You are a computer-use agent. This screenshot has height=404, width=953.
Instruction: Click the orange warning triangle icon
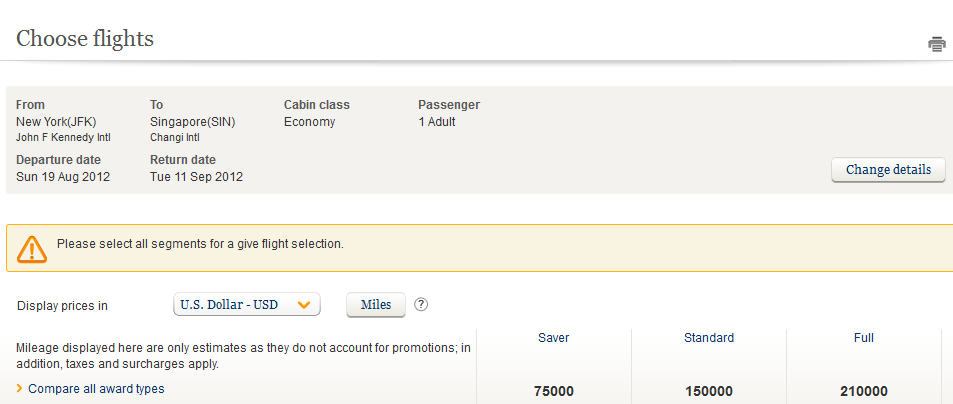tap(32, 248)
